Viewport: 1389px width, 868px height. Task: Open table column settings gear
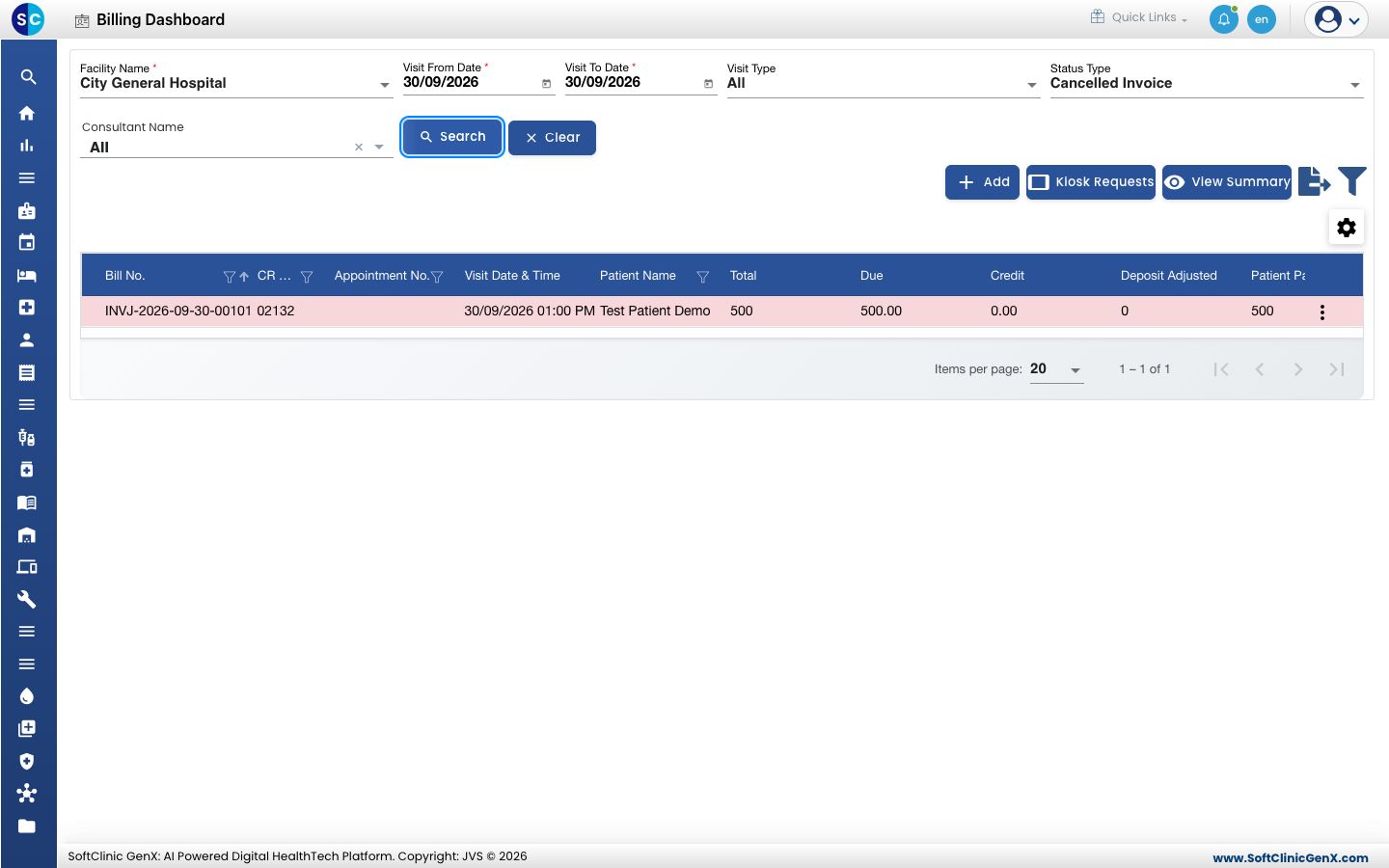point(1347,228)
